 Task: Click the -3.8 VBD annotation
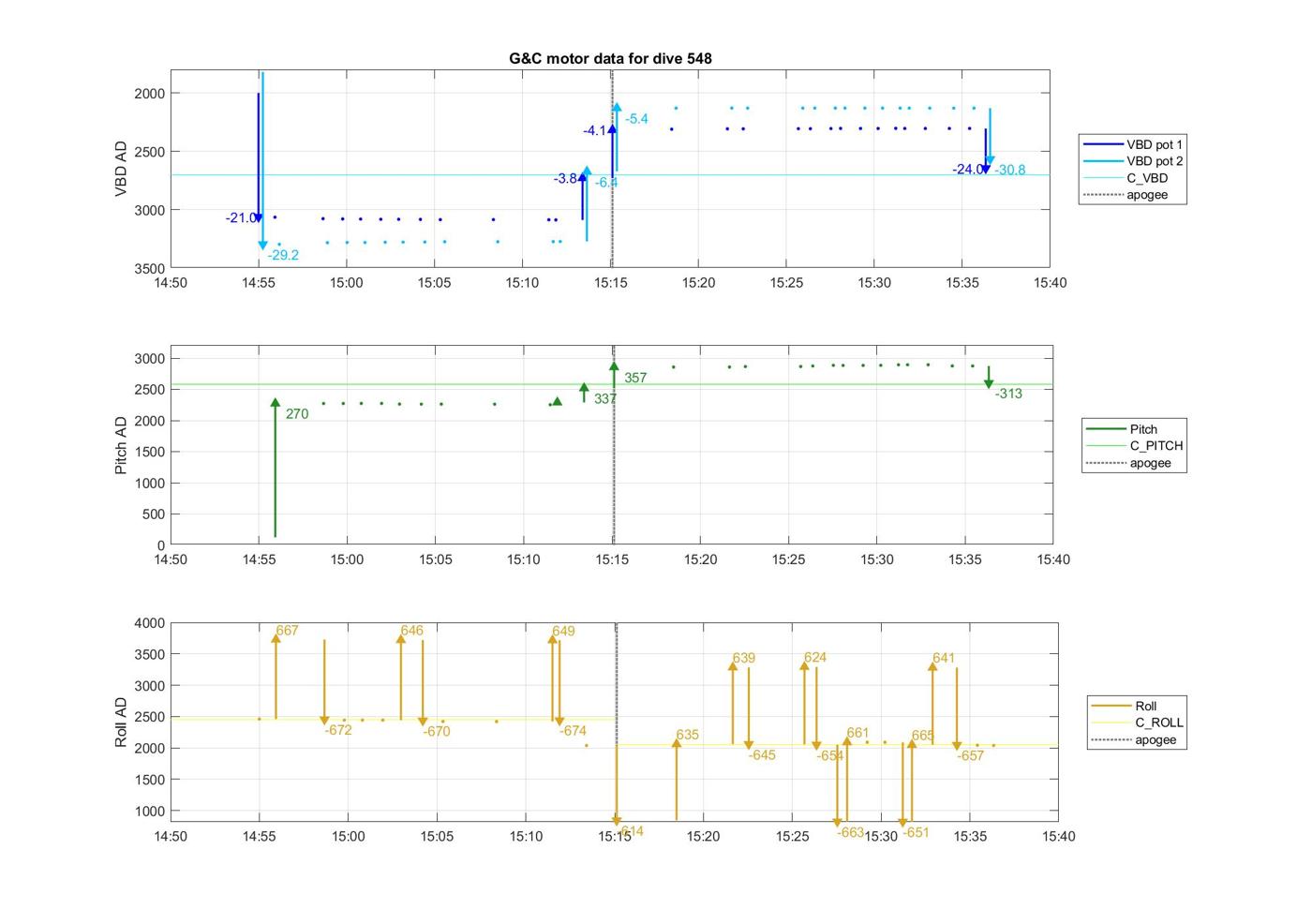(565, 179)
